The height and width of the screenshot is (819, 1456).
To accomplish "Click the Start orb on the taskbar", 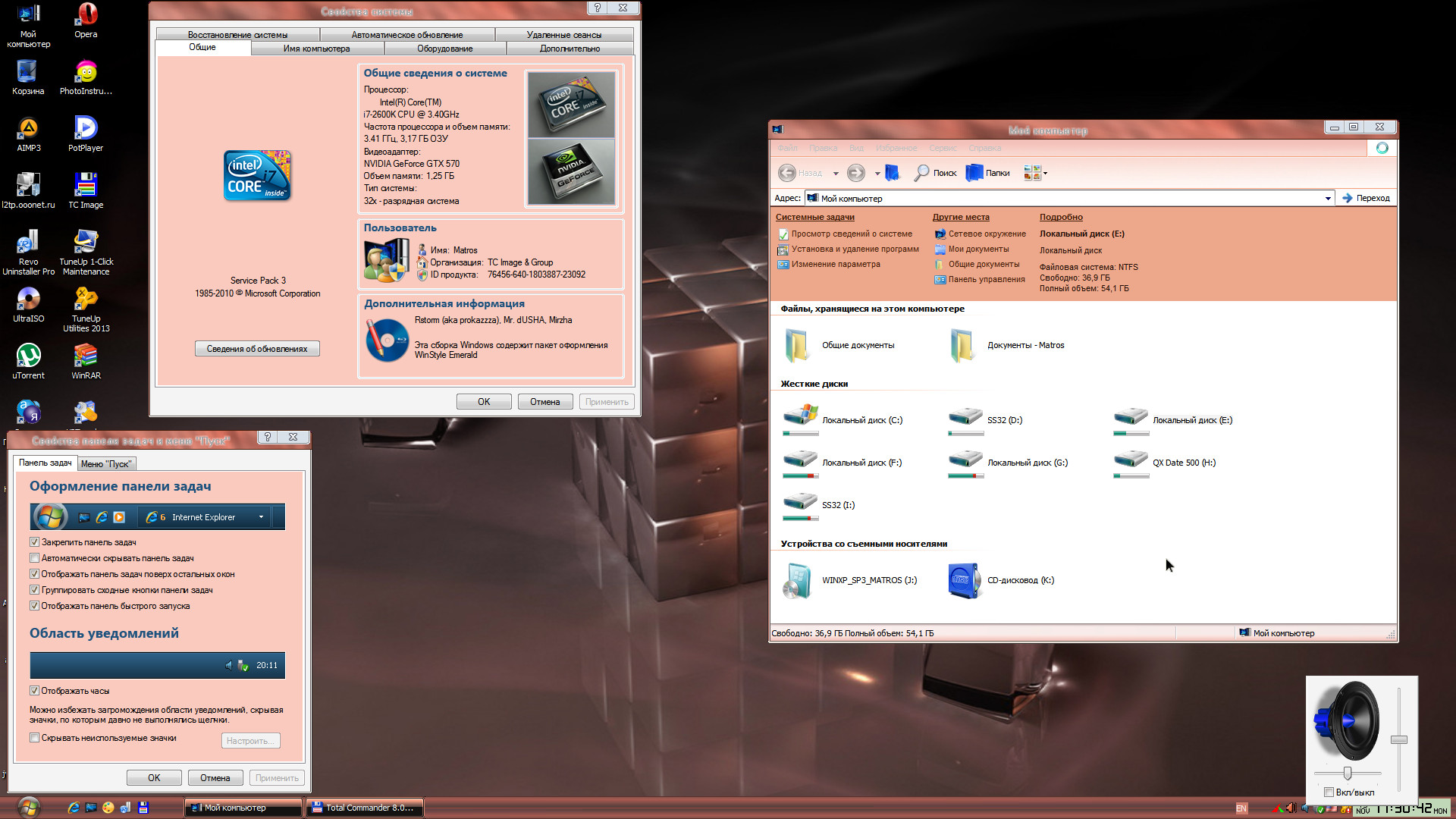I will [x=29, y=808].
